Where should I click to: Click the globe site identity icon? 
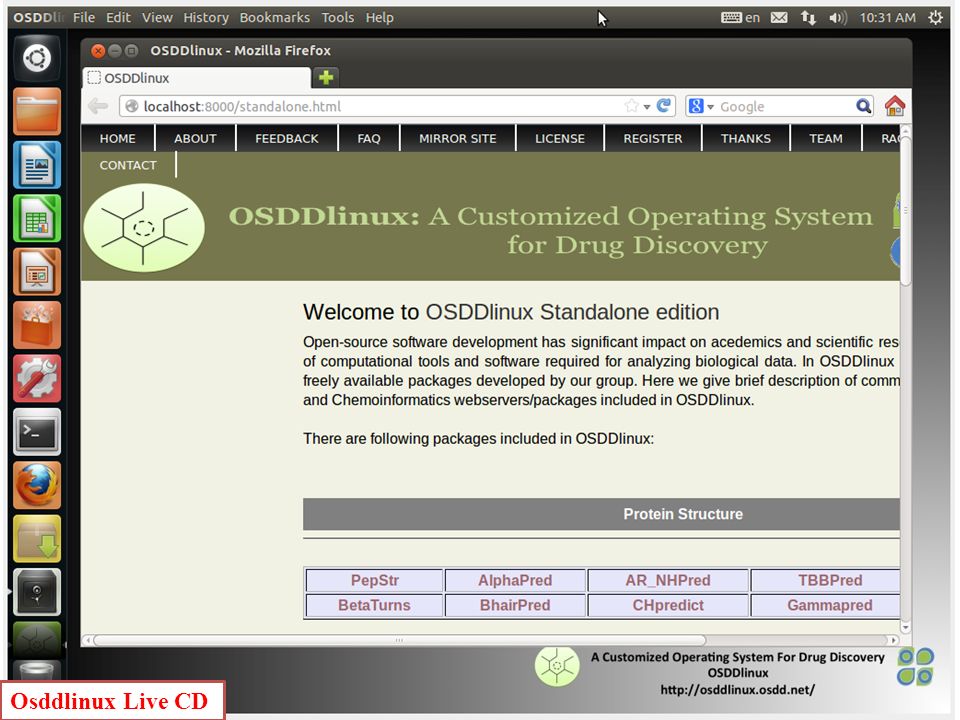pyautogui.click(x=132, y=107)
